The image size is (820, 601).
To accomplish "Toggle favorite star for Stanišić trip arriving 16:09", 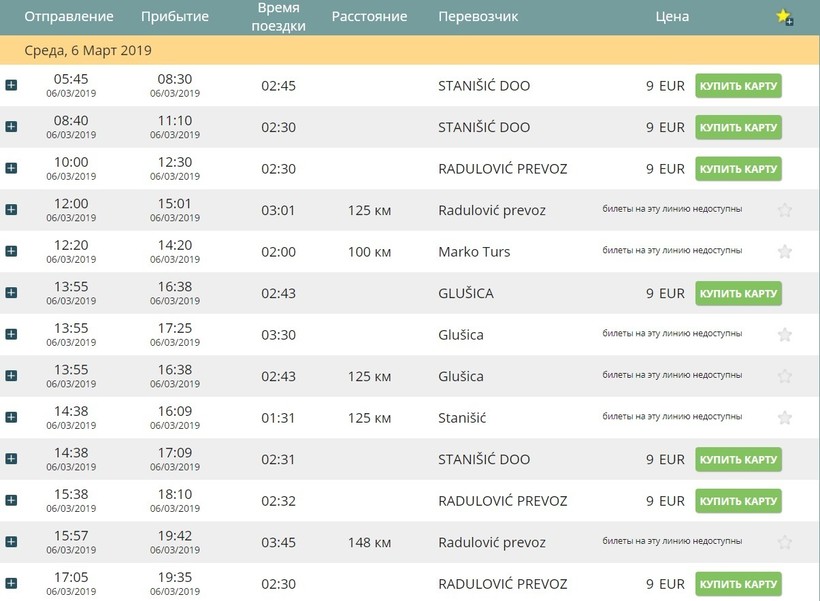I will tap(785, 418).
